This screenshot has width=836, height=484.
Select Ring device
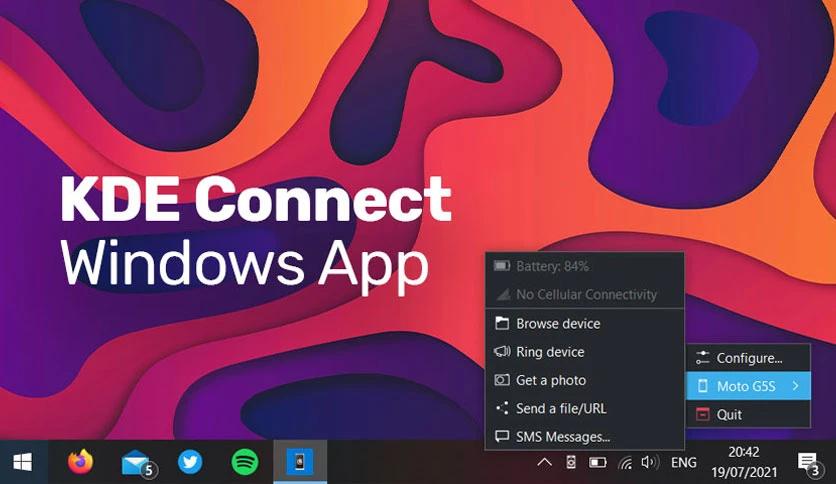[585, 352]
